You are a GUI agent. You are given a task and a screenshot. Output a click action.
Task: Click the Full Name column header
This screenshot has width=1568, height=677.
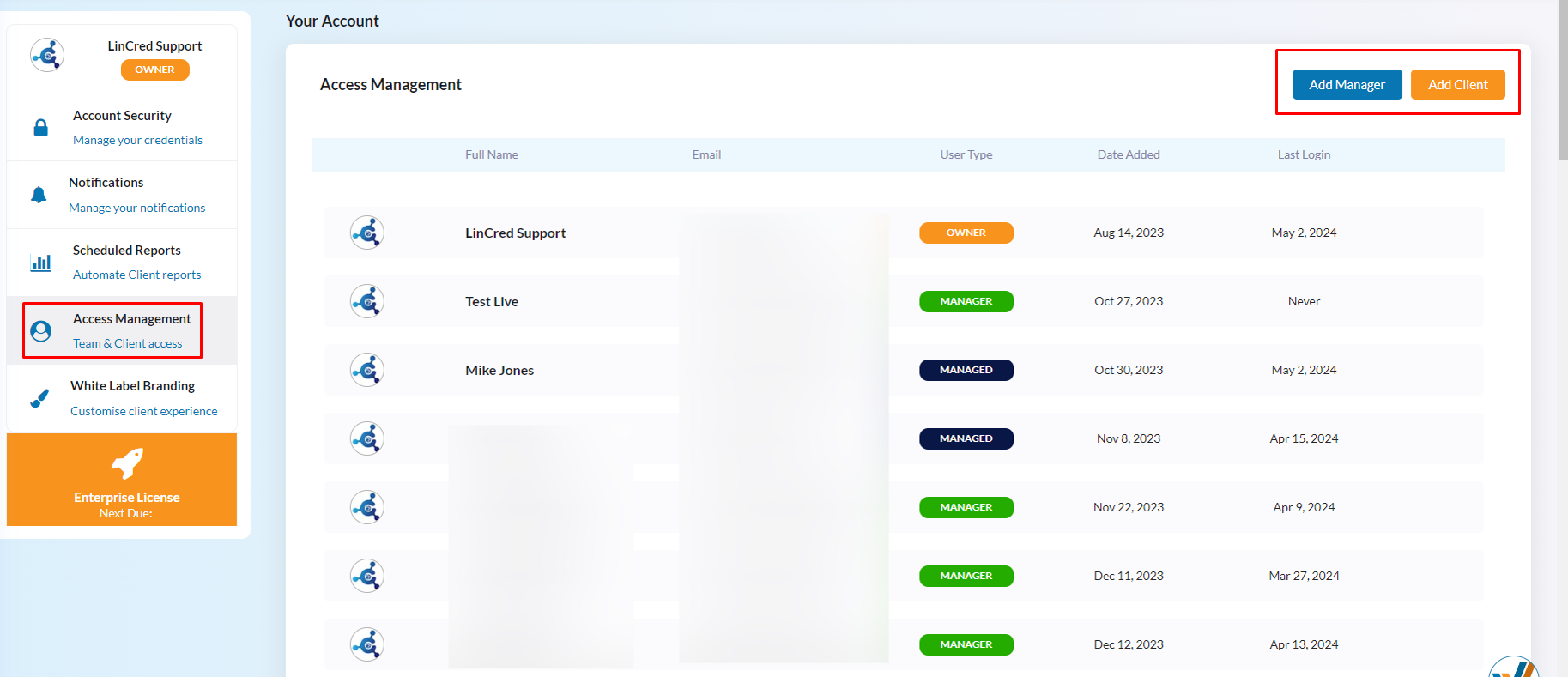pyautogui.click(x=492, y=154)
